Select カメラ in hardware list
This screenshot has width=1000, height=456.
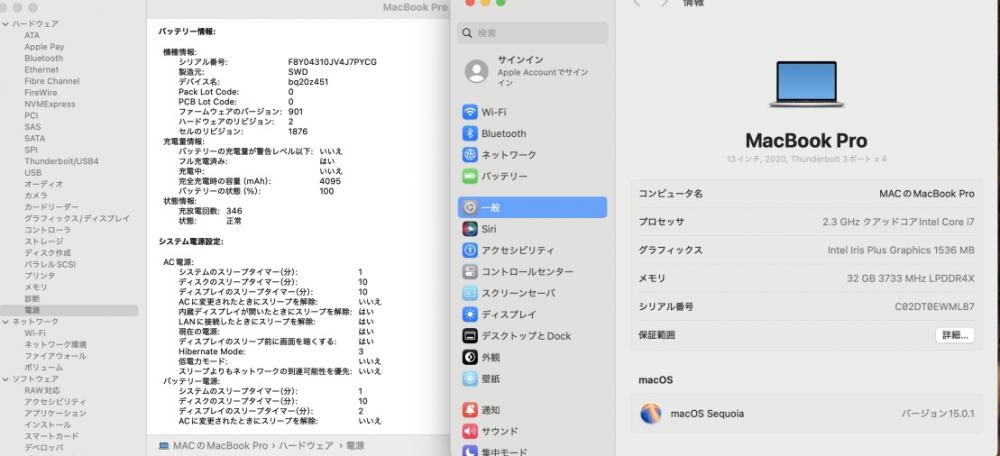coord(36,195)
